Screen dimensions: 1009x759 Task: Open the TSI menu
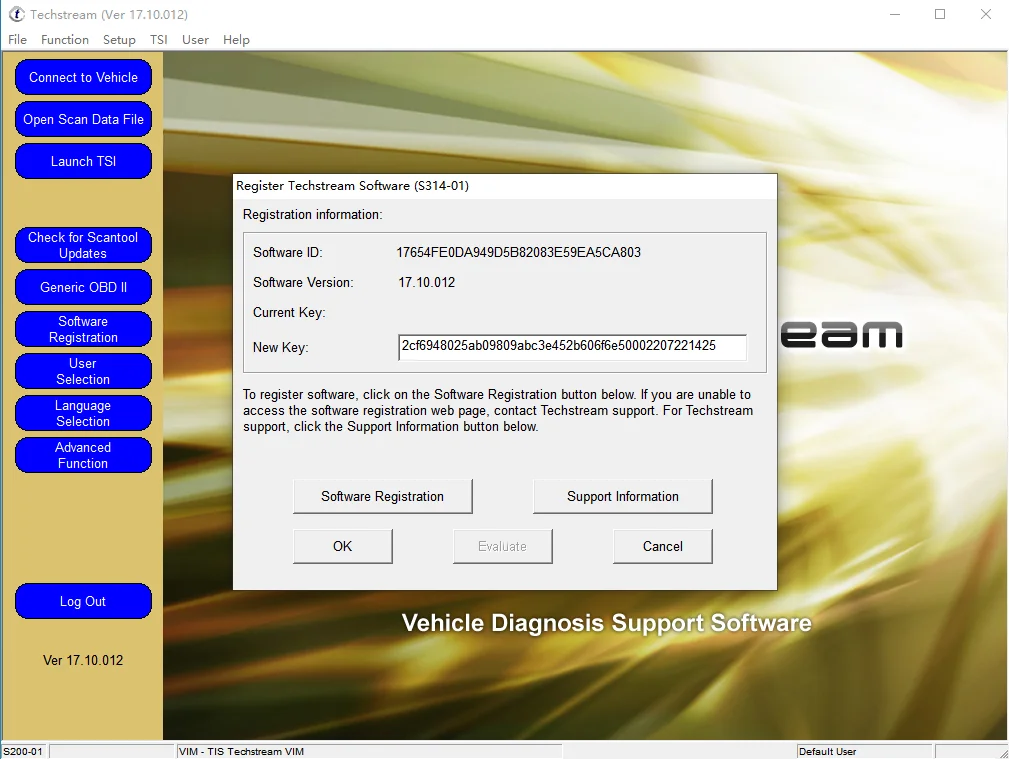tap(159, 40)
